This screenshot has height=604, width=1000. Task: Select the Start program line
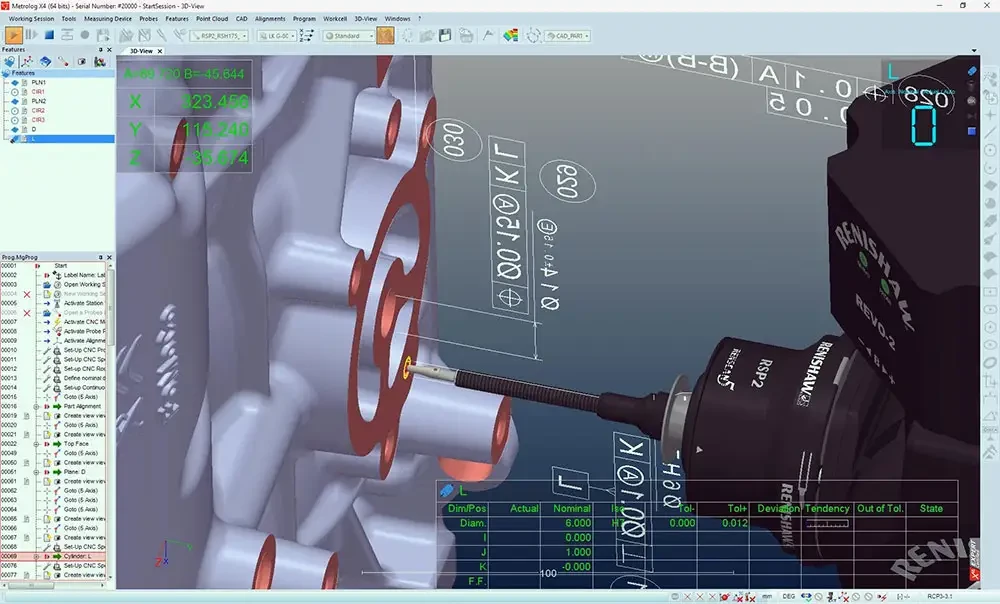pos(61,265)
